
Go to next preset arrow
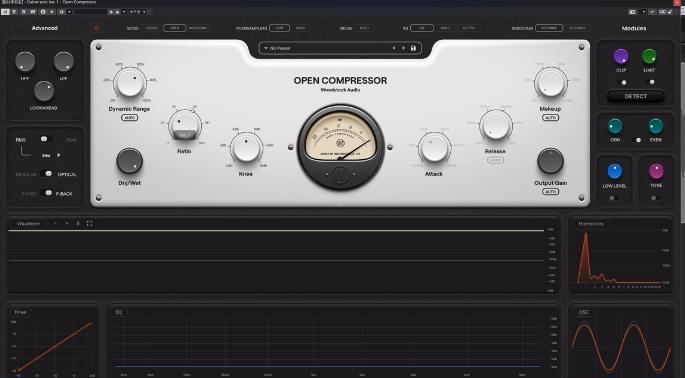pyautogui.click(x=403, y=48)
